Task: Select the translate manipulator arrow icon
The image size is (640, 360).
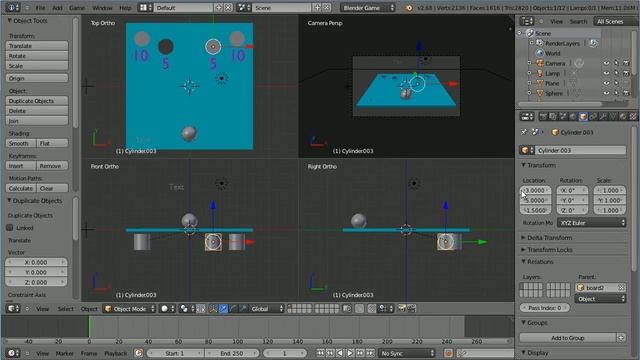Action: pos(223,309)
